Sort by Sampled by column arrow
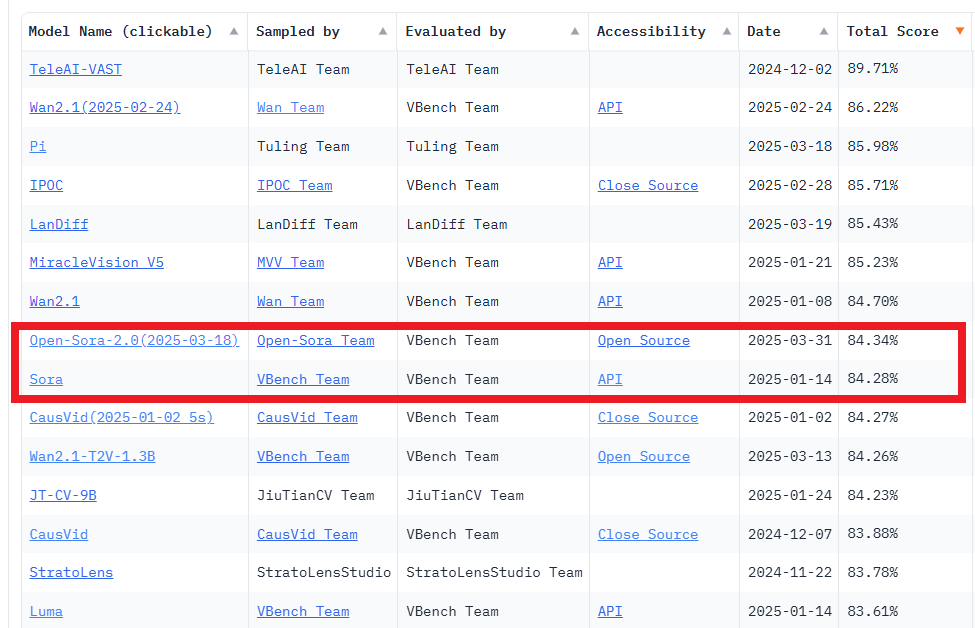The height and width of the screenshot is (628, 975). click(383, 31)
